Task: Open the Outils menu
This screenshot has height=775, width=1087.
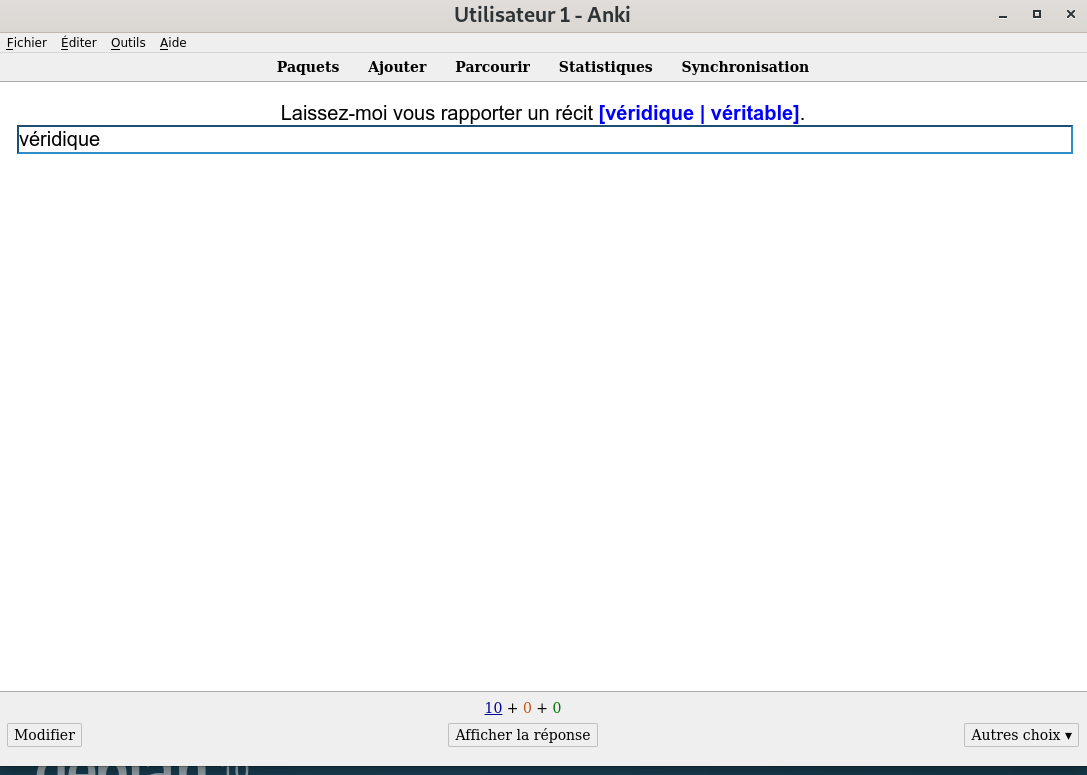Action: pos(128,42)
